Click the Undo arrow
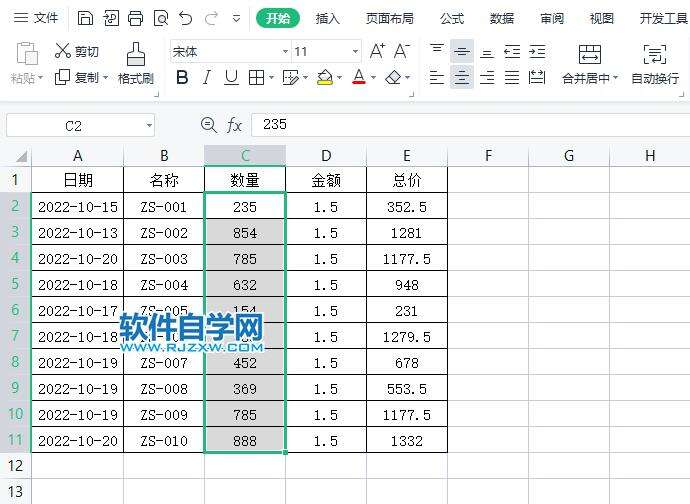 click(x=186, y=18)
